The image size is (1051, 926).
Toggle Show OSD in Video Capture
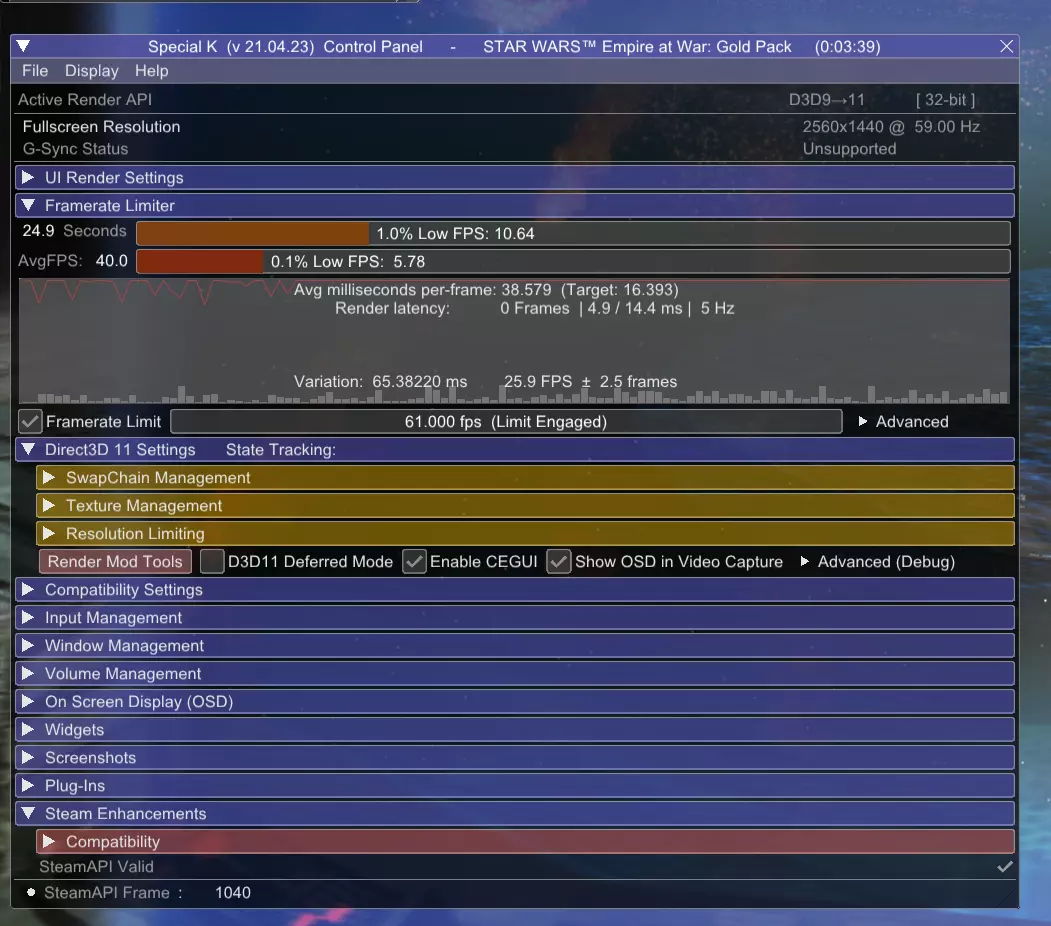[x=558, y=561]
